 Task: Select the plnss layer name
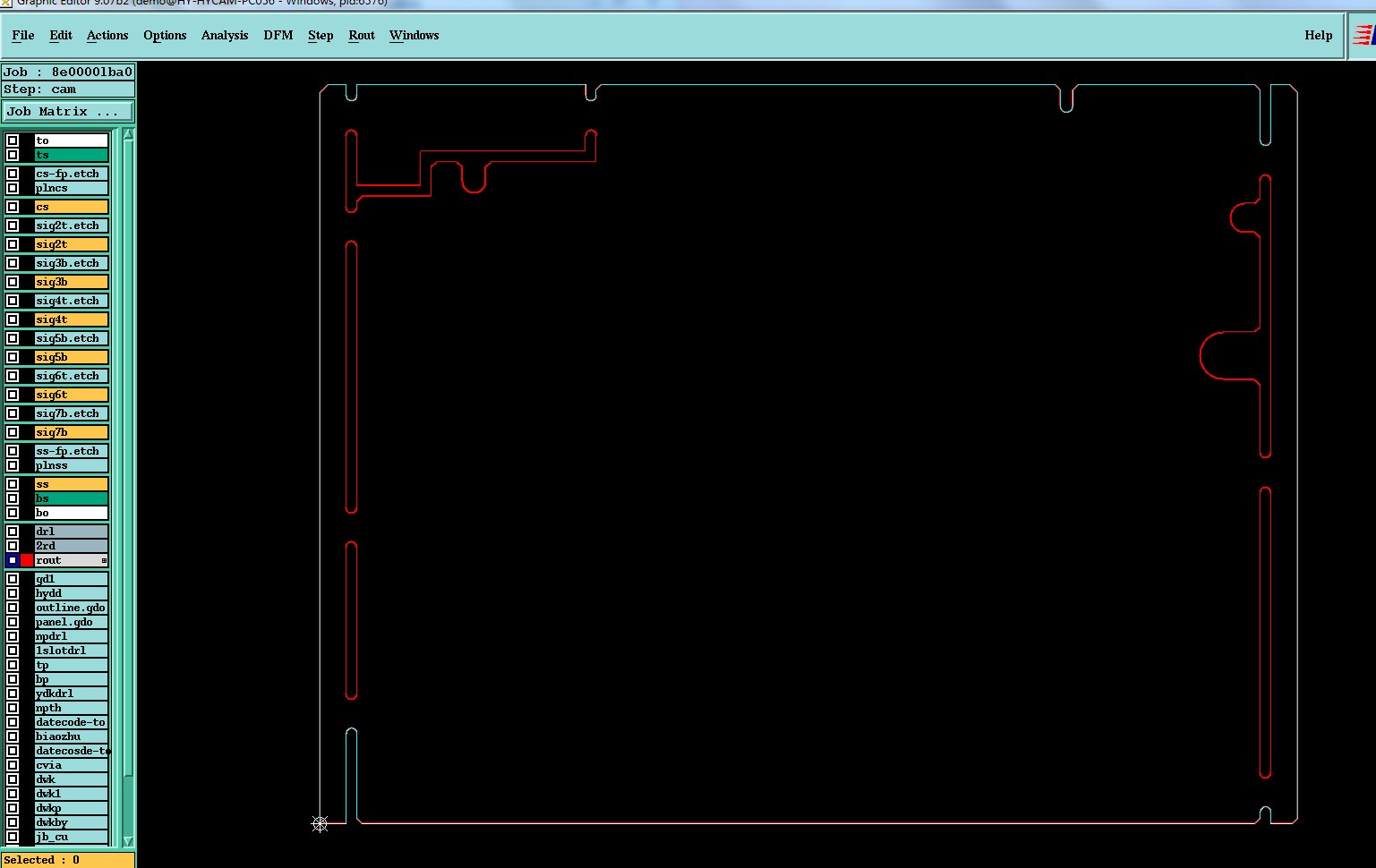pos(72,465)
